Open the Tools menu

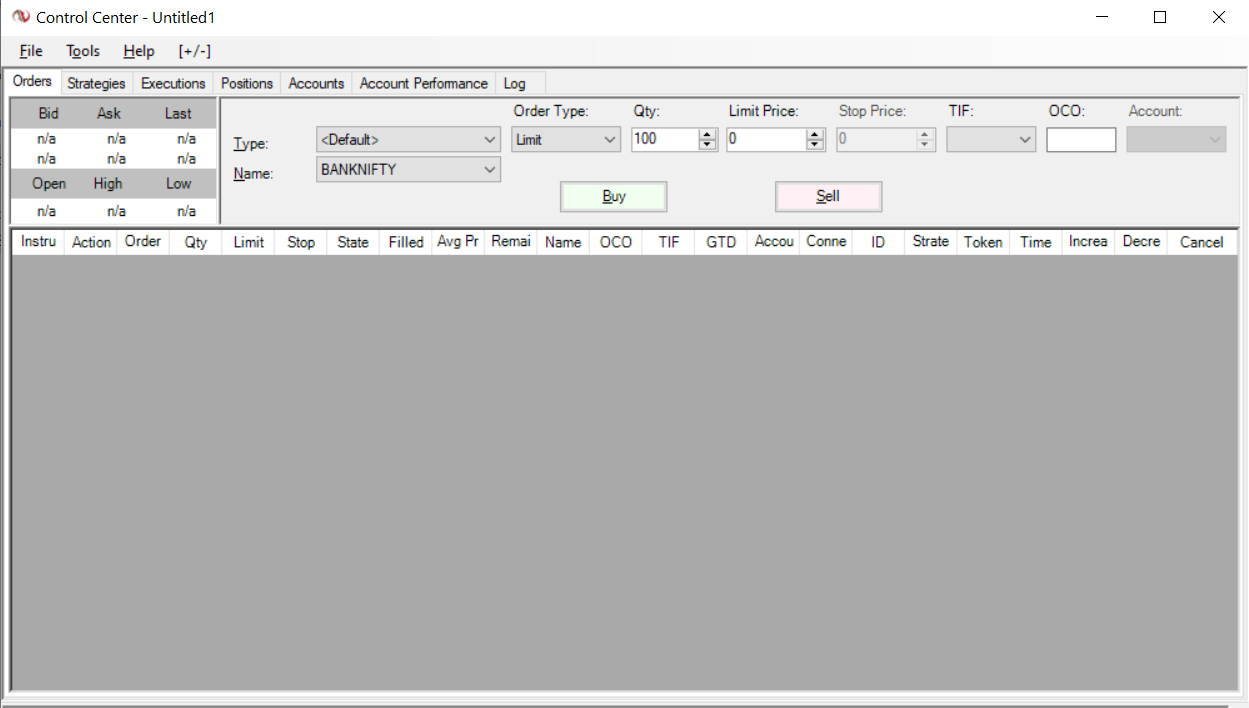coord(83,51)
